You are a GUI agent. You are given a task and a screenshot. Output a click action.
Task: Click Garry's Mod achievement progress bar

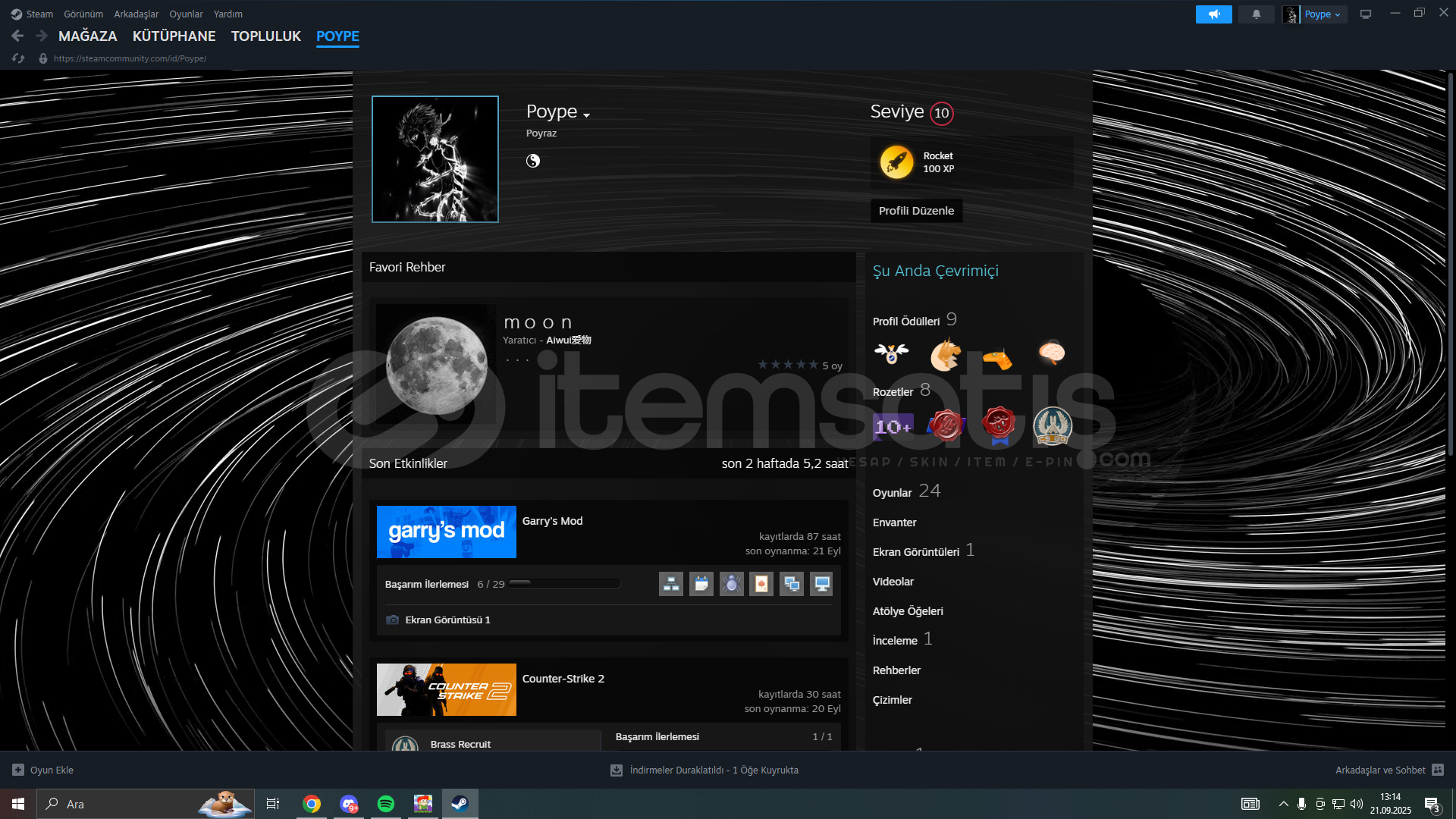pos(564,583)
